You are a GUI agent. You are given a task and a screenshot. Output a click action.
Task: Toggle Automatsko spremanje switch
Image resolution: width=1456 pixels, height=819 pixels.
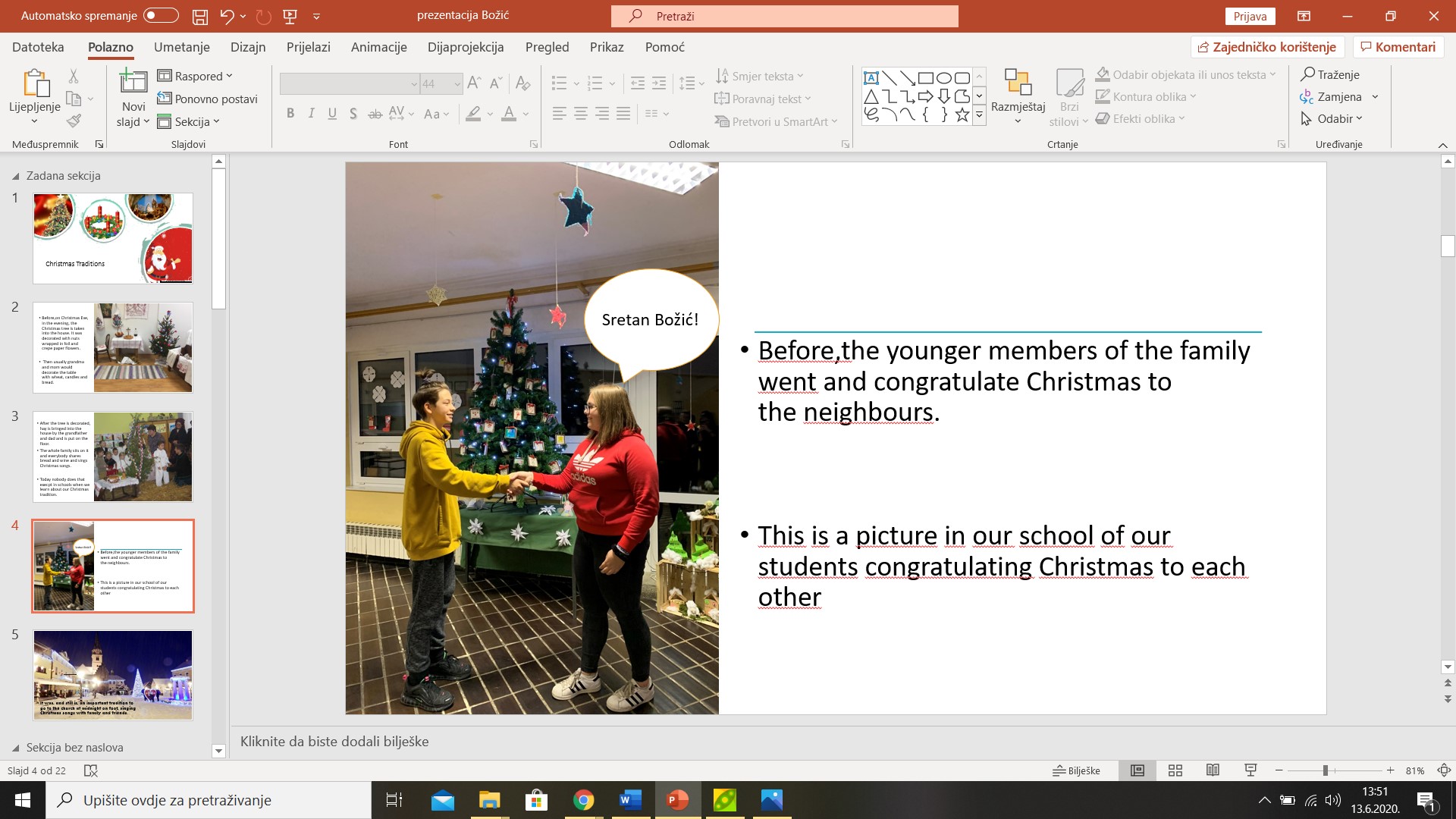click(161, 15)
